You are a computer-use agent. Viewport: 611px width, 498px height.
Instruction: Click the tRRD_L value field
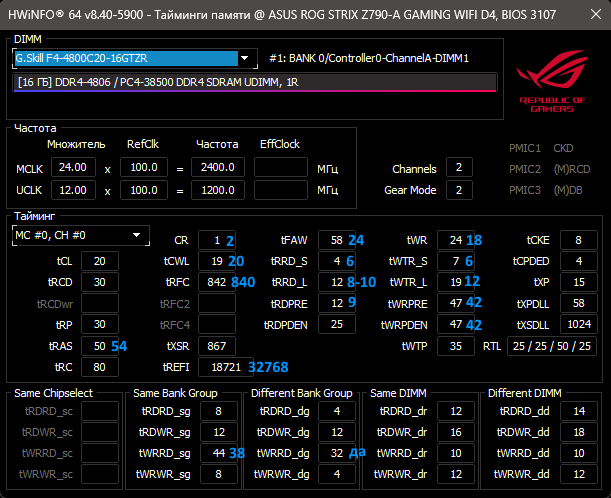pyautogui.click(x=337, y=282)
